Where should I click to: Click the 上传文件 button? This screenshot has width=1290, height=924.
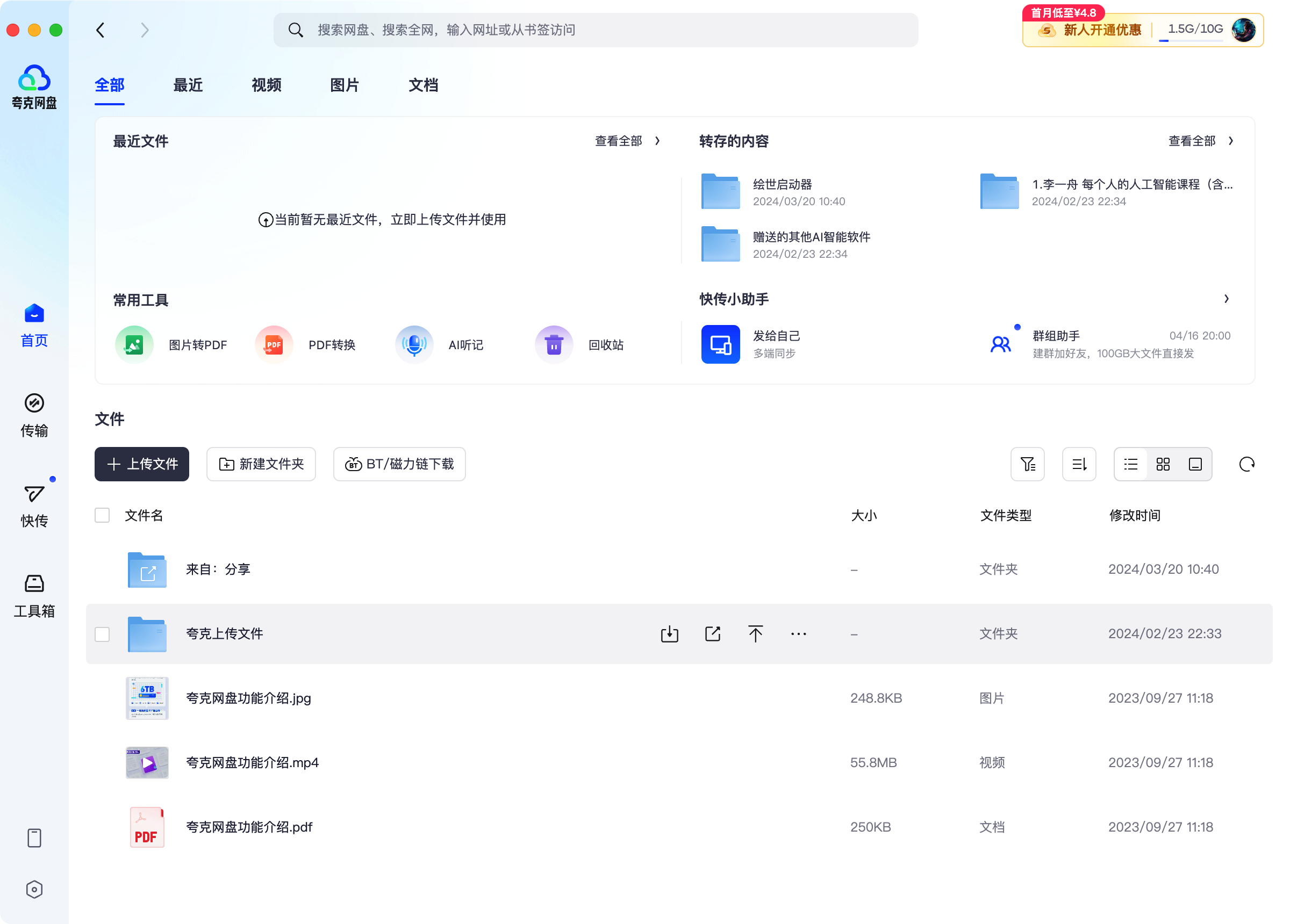tap(141, 464)
